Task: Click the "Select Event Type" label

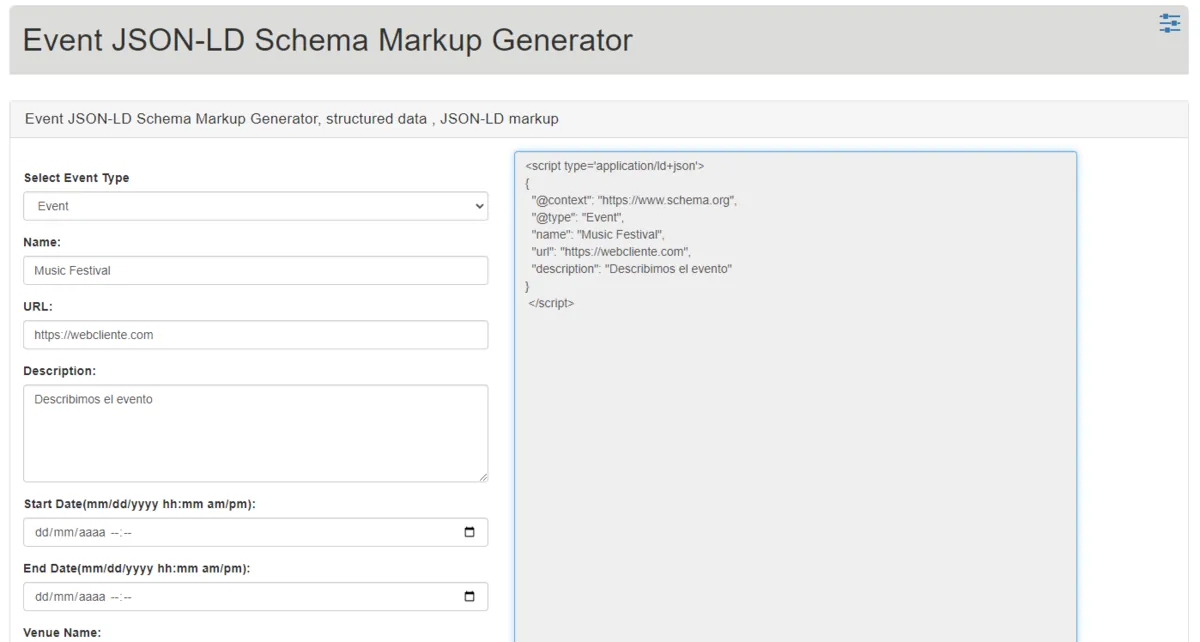Action: click(x=77, y=178)
